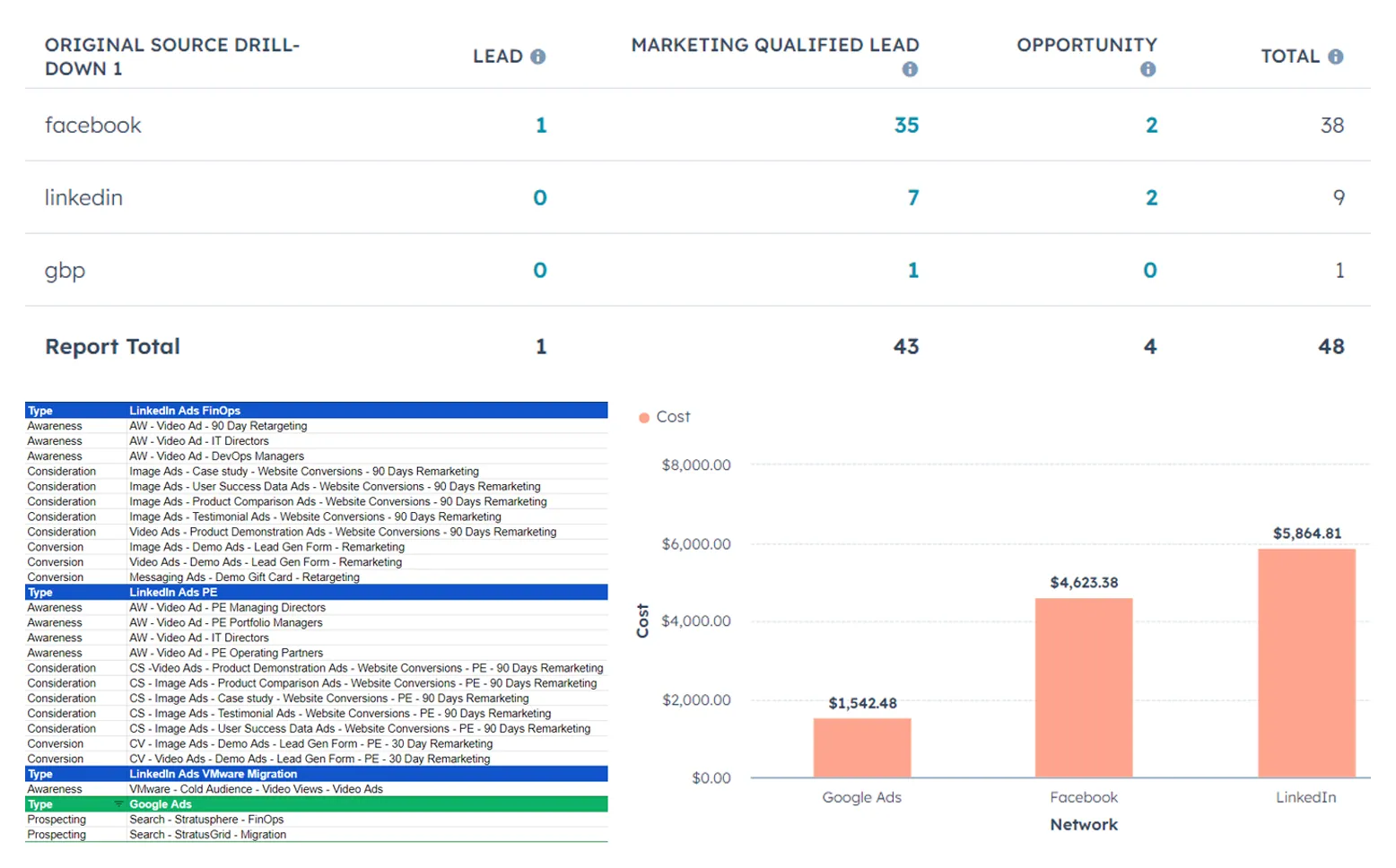
Task: Open linkedin's 7 marketing qualified leads
Action: tap(913, 197)
